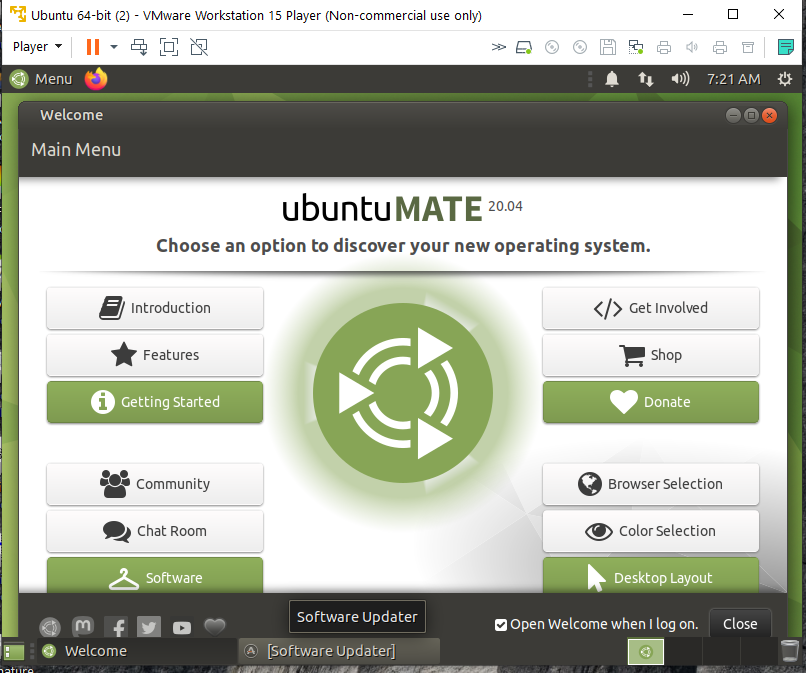Open the Mastodon social icon

pyautogui.click(x=83, y=627)
